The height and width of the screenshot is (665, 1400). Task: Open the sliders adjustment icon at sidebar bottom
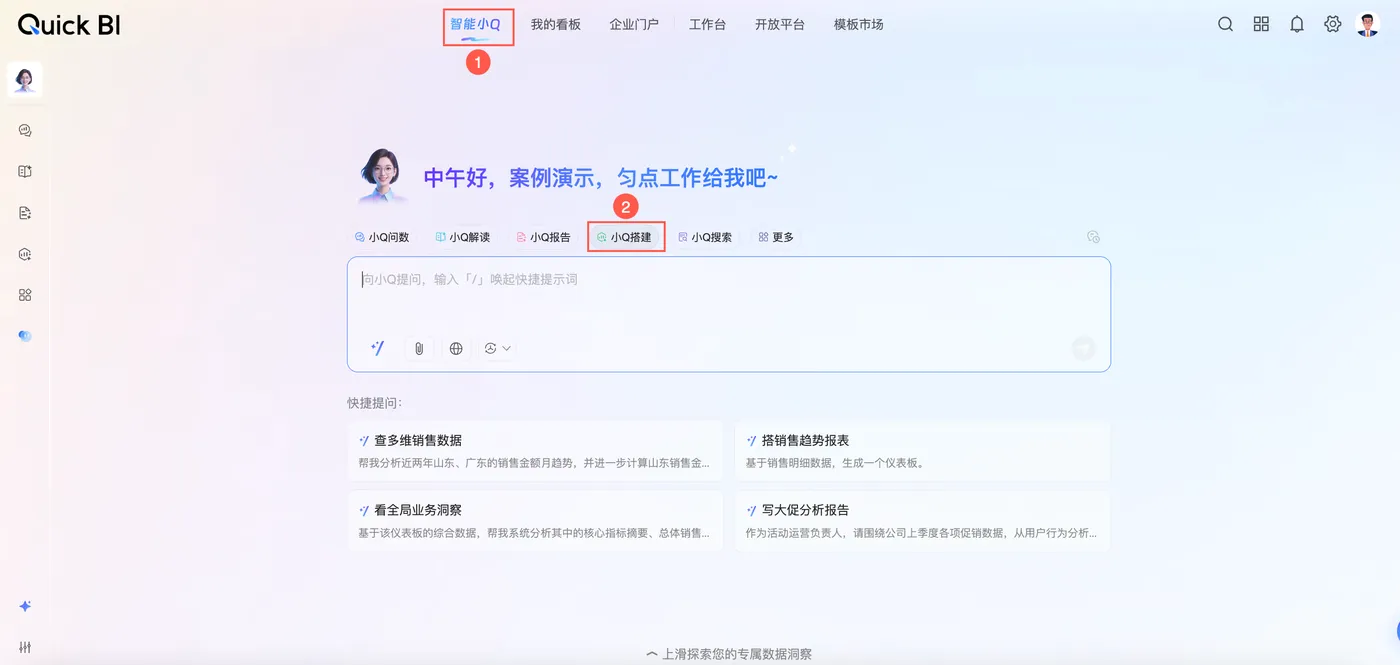25,647
